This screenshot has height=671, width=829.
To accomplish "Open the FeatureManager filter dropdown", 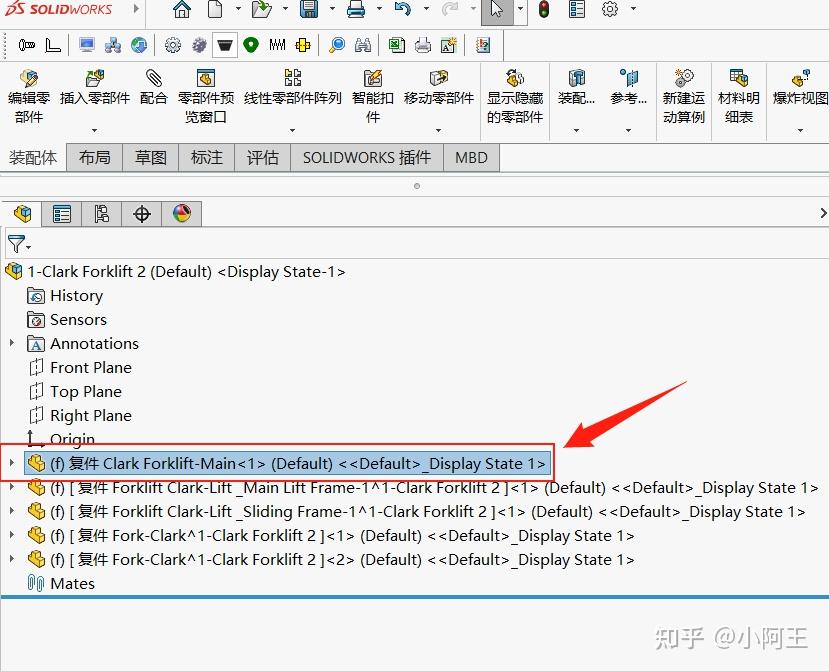I will (18, 244).
